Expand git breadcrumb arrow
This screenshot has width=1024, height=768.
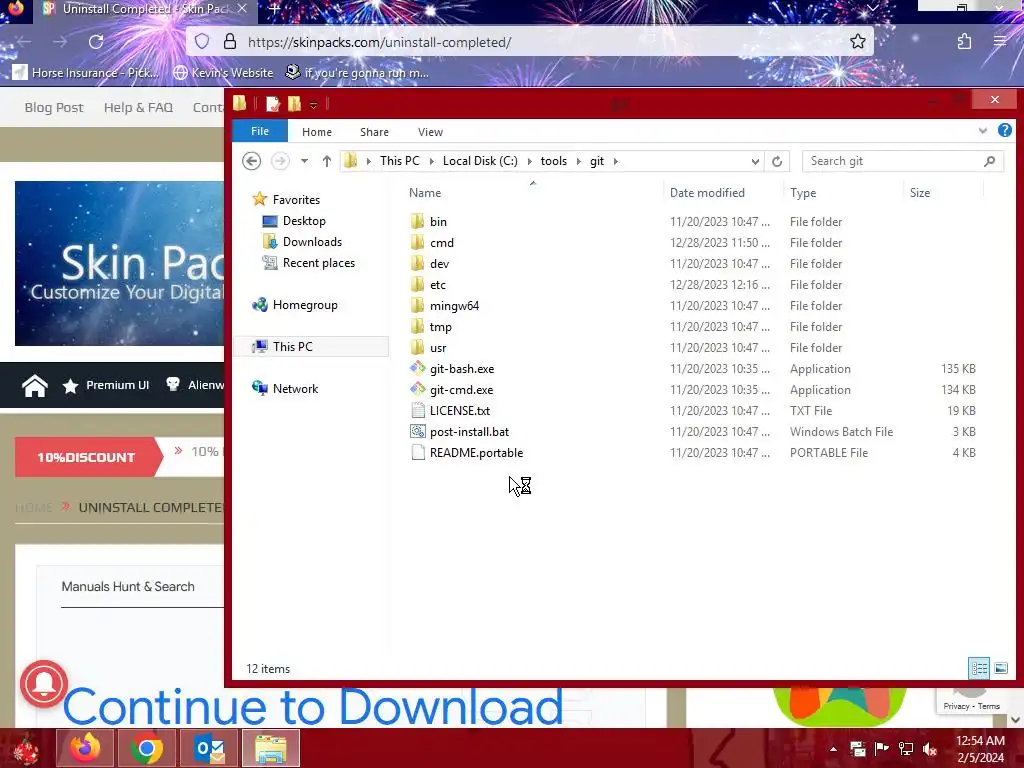point(615,161)
